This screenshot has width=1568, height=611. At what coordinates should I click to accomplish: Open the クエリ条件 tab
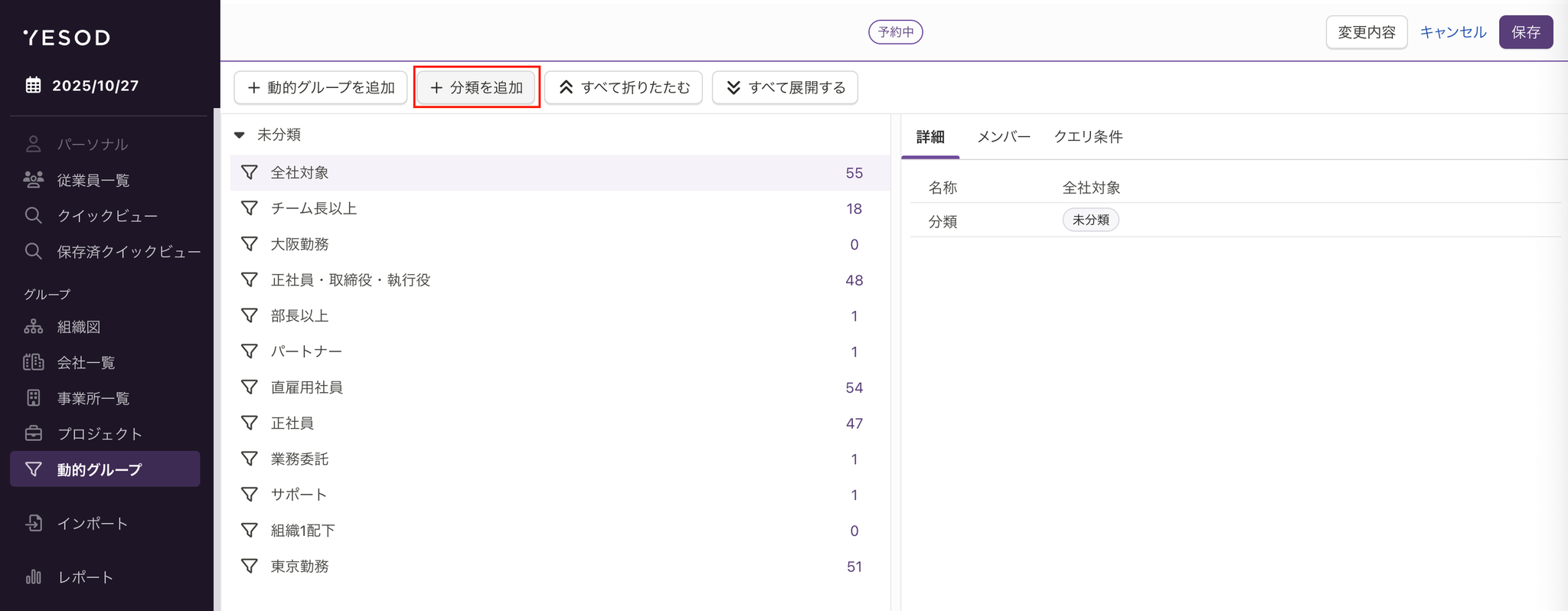pyautogui.click(x=1088, y=137)
